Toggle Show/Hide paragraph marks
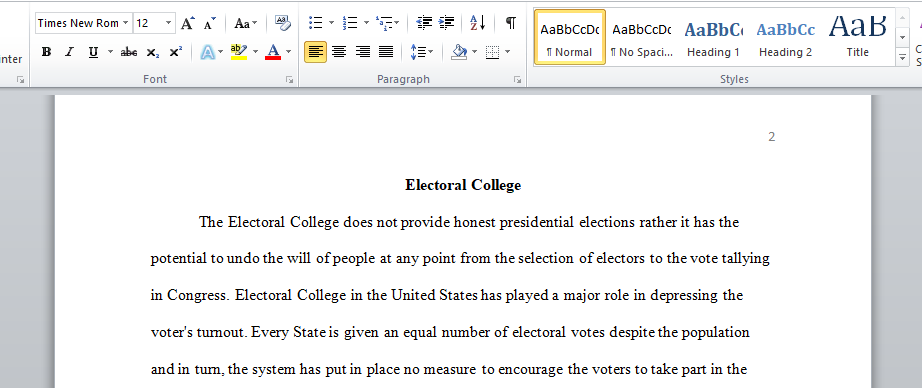Image resolution: width=922 pixels, height=388 pixels. point(511,23)
